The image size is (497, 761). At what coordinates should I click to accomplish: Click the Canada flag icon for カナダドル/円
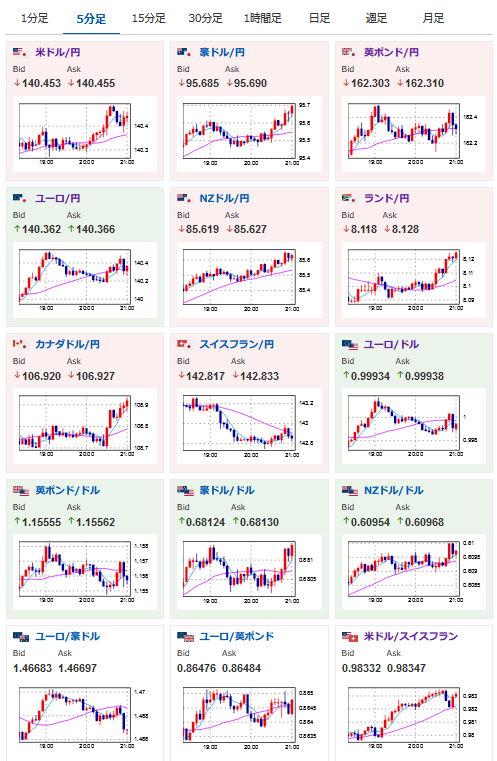click(x=20, y=344)
